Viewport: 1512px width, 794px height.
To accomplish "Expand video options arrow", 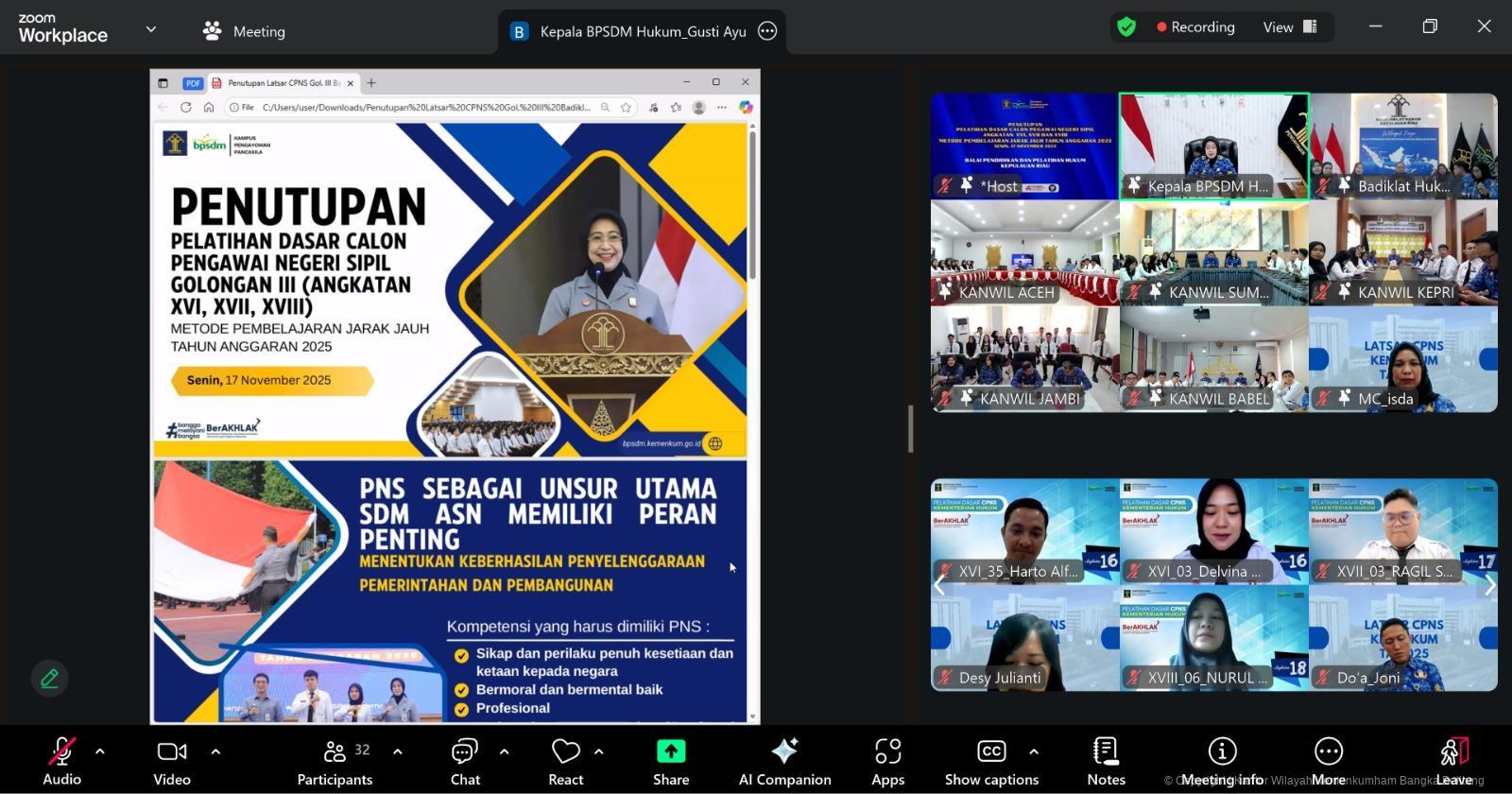I will 215,752.
